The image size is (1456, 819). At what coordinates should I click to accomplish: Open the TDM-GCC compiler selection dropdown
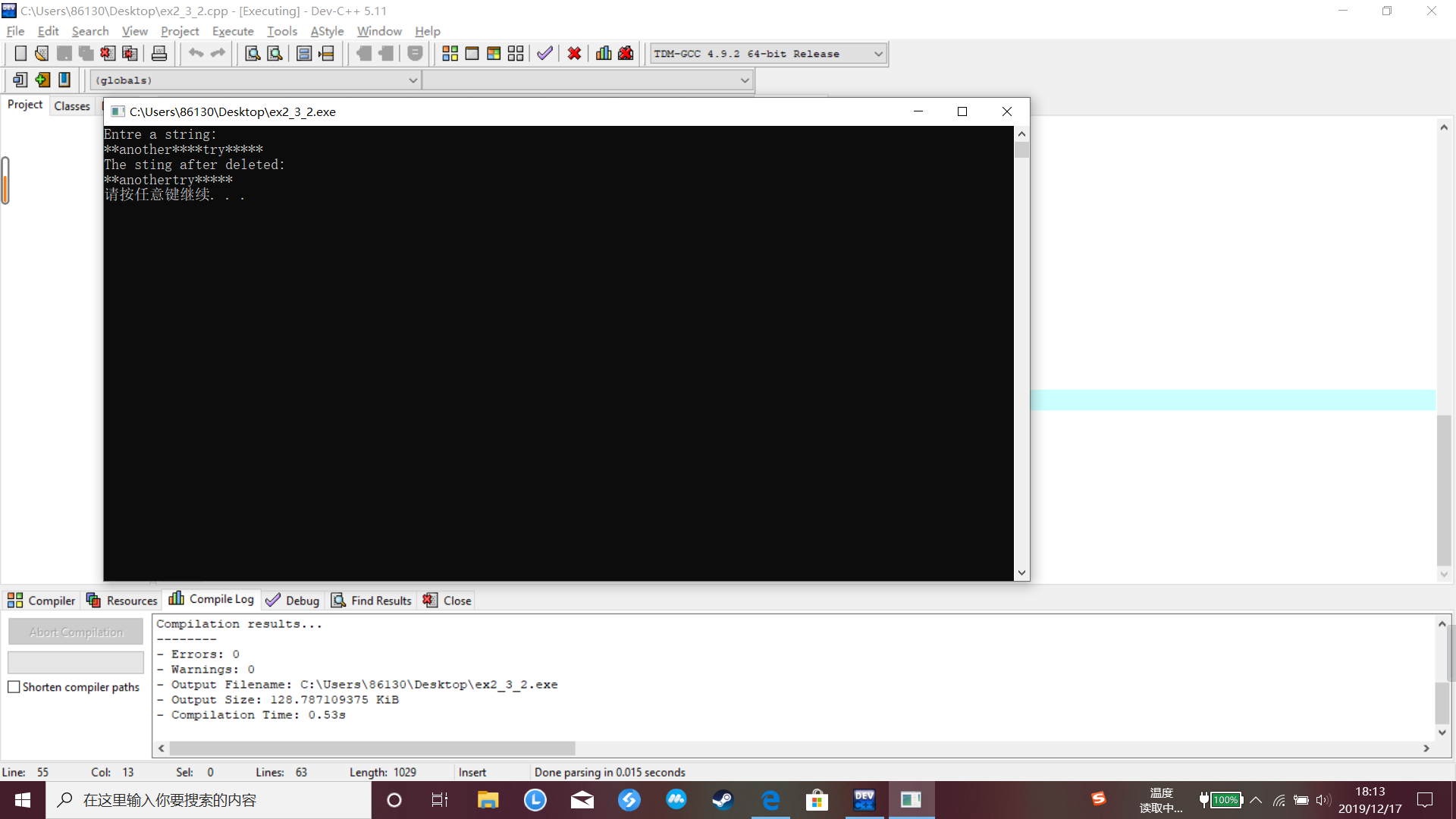click(x=878, y=54)
